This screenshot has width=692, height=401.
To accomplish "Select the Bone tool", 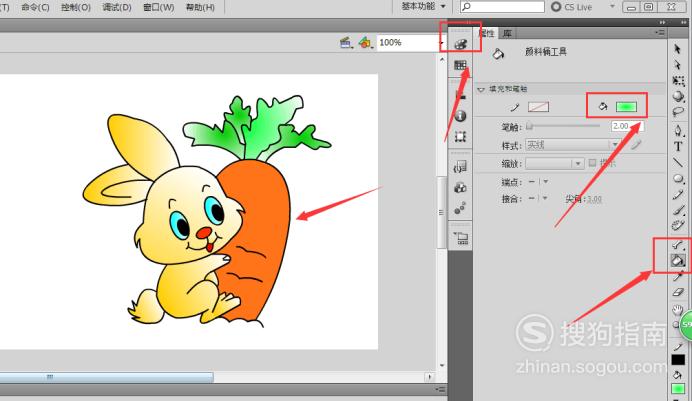I will (x=678, y=245).
